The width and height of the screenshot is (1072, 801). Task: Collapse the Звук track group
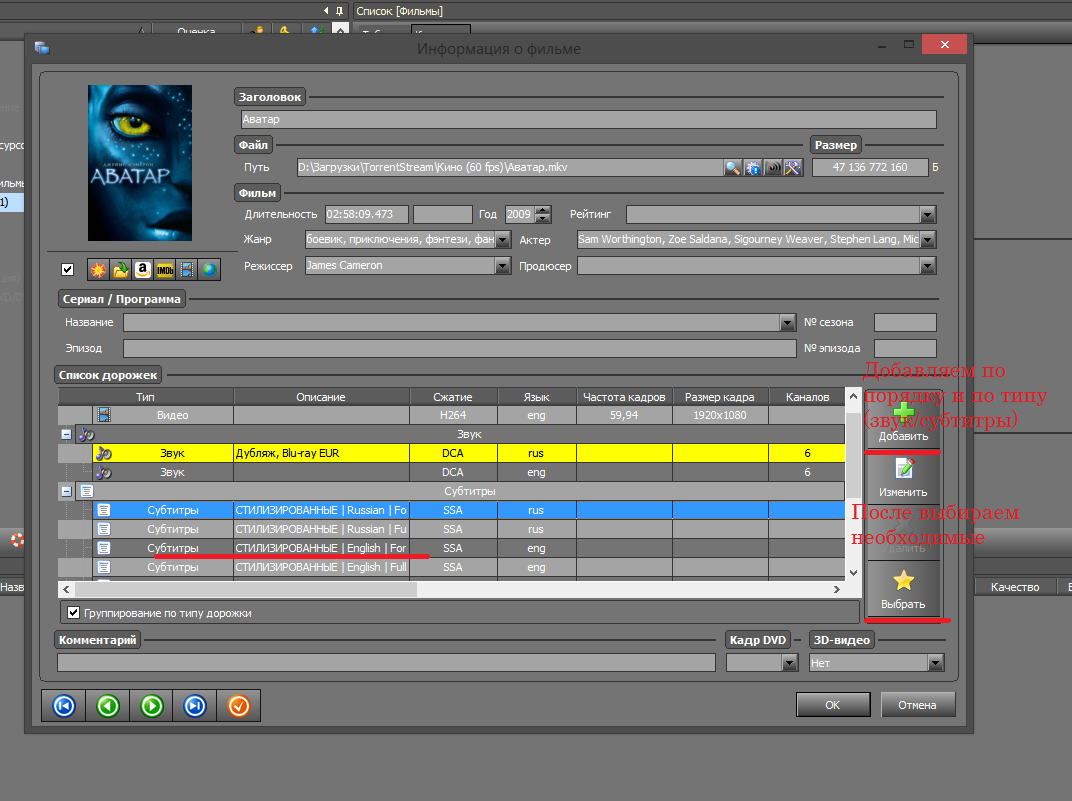tap(66, 434)
